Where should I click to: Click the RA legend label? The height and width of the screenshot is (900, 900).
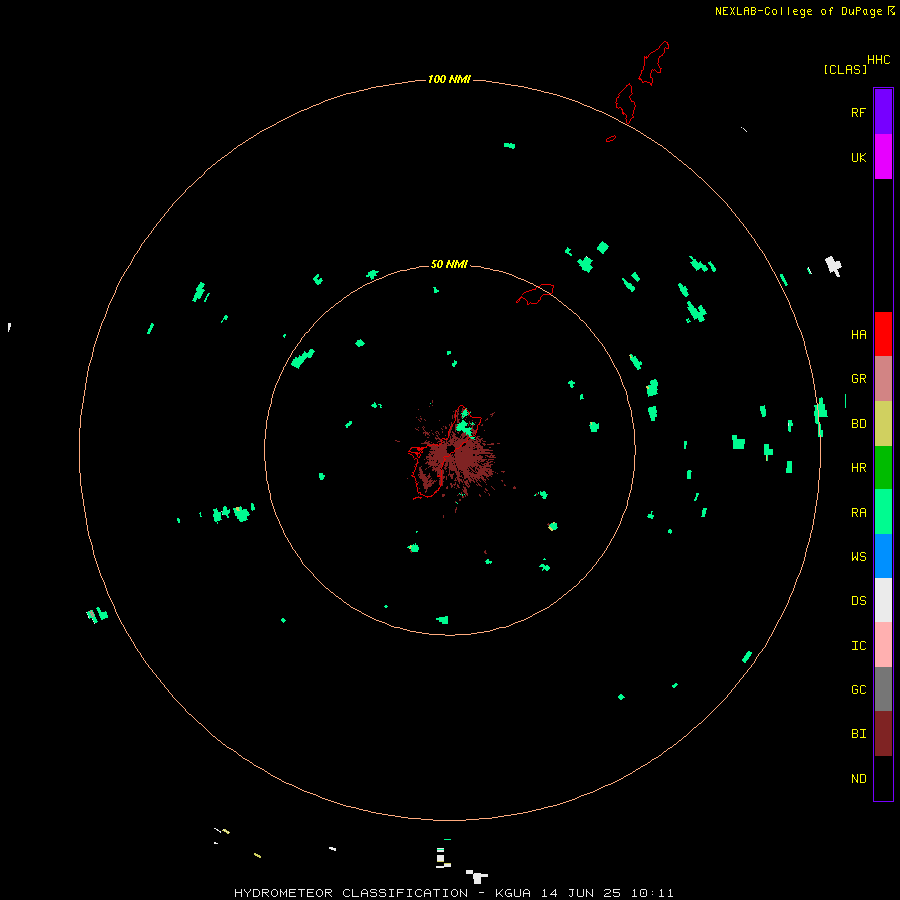click(858, 512)
